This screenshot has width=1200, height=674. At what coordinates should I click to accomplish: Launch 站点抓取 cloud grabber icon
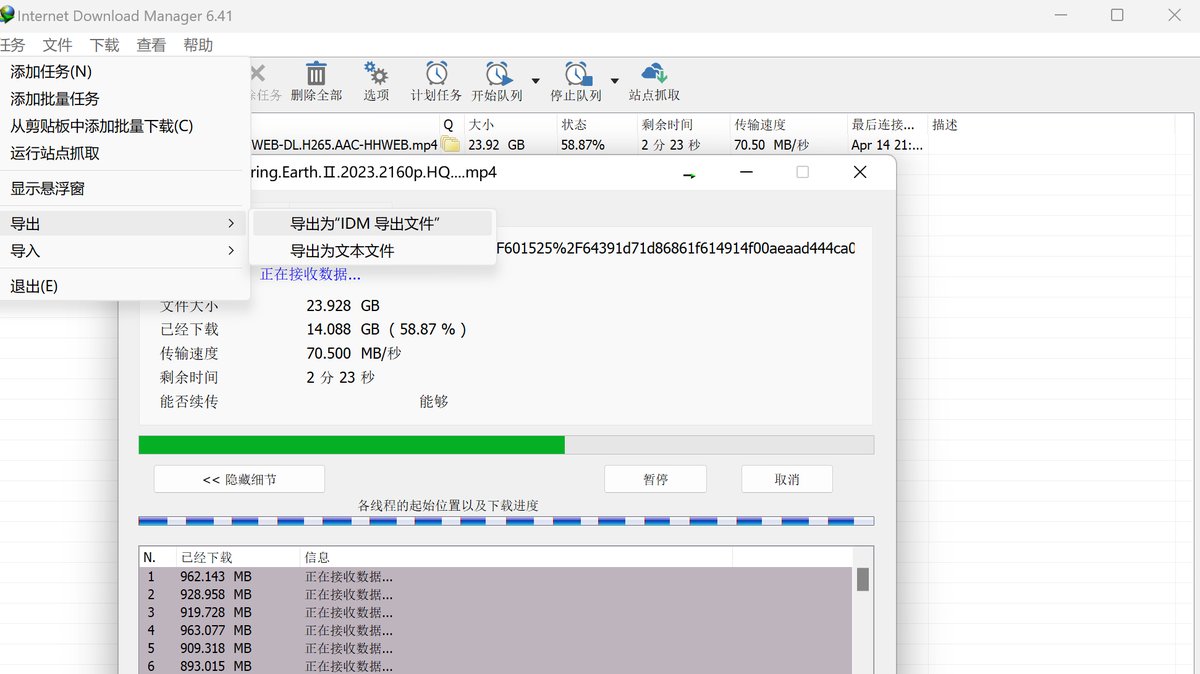pyautogui.click(x=655, y=74)
